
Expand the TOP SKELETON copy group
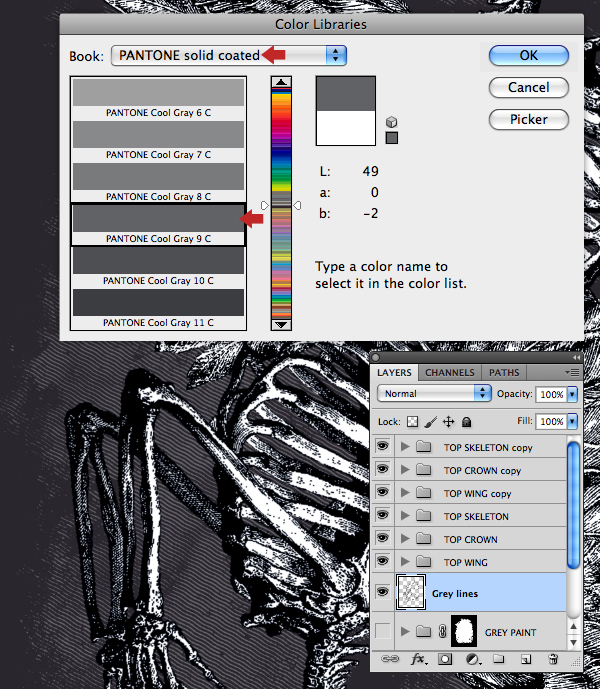click(405, 446)
